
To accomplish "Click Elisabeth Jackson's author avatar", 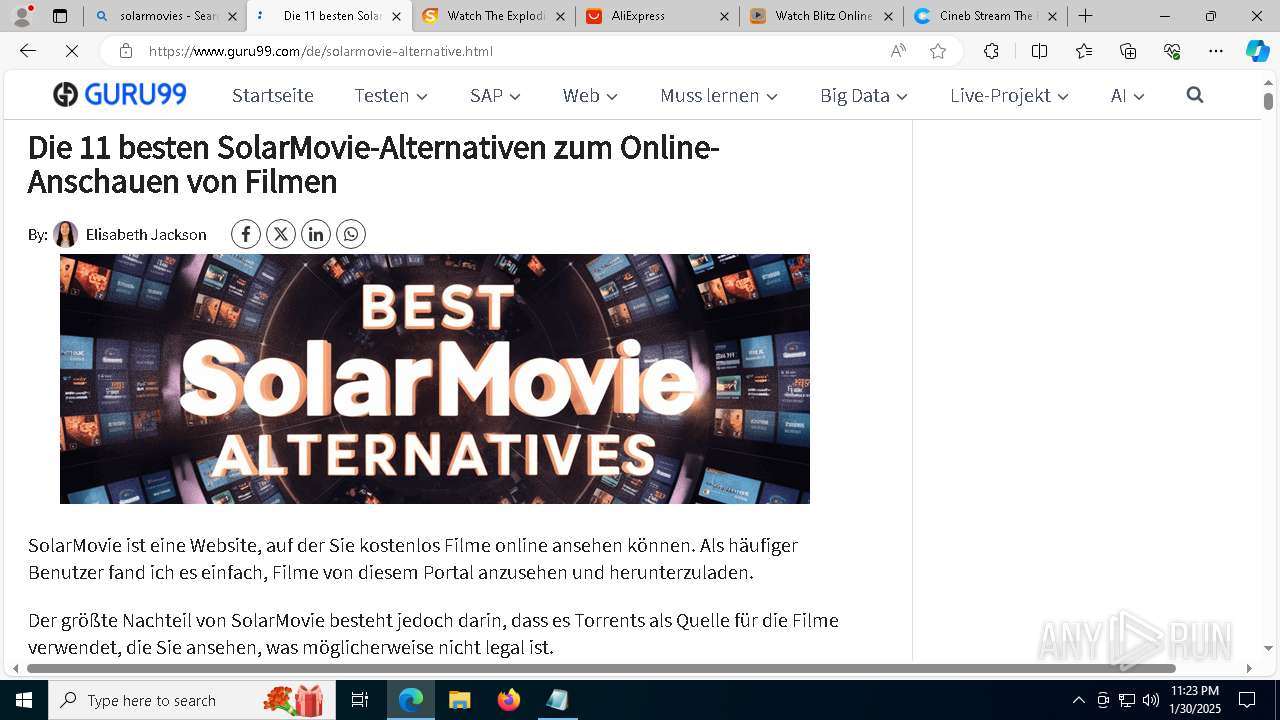I will click(65, 234).
